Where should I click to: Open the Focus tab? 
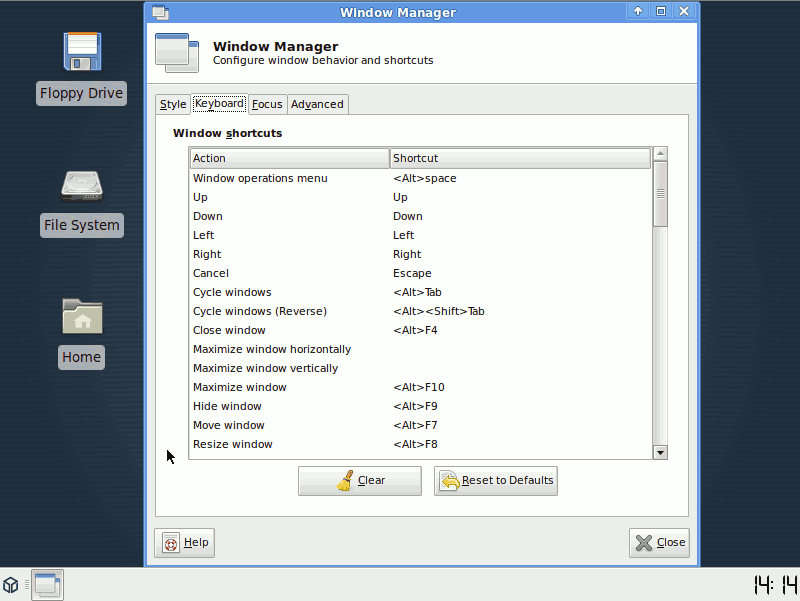coord(267,104)
